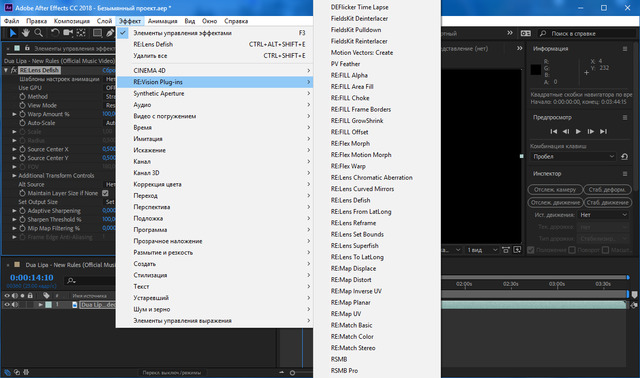640x378 pixels.
Task: Open the Композиция menu
Action: point(72,21)
